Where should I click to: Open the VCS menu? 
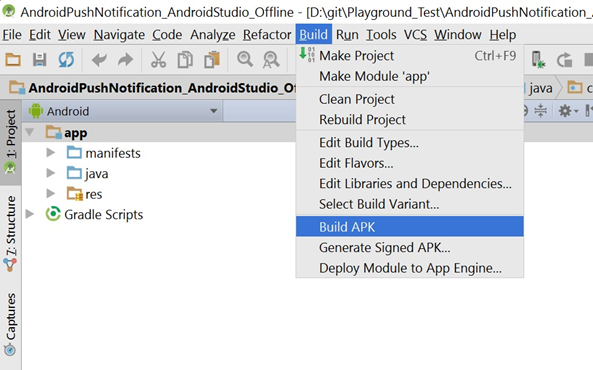(415, 35)
